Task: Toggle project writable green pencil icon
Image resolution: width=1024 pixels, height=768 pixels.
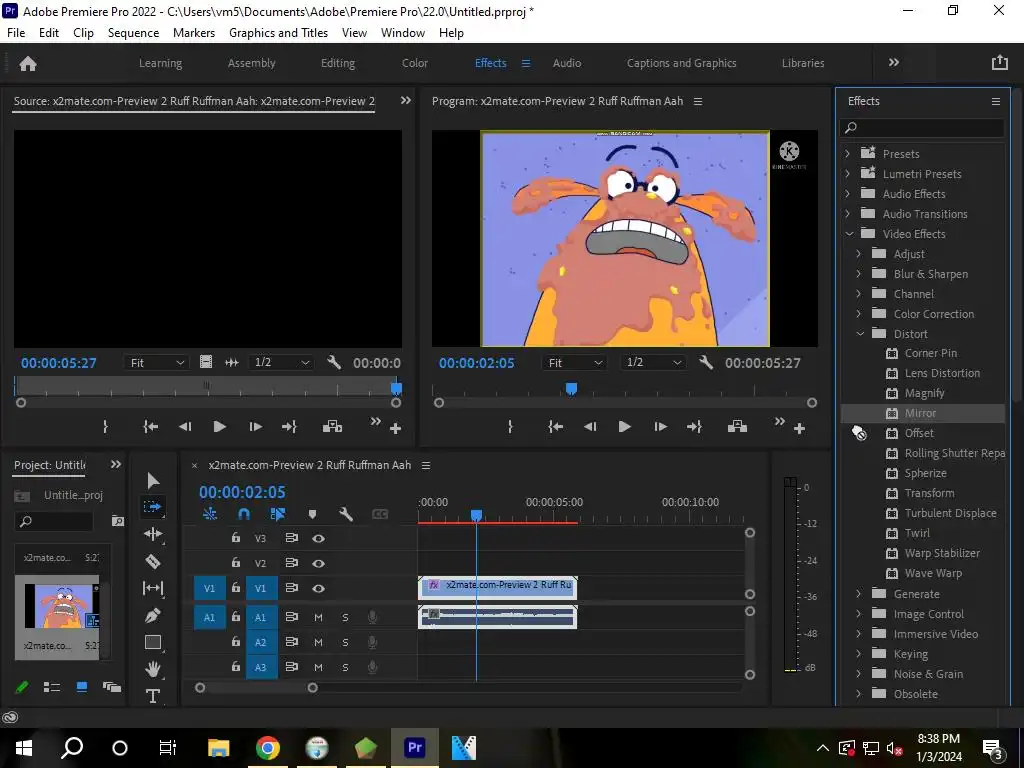Action: point(22,687)
